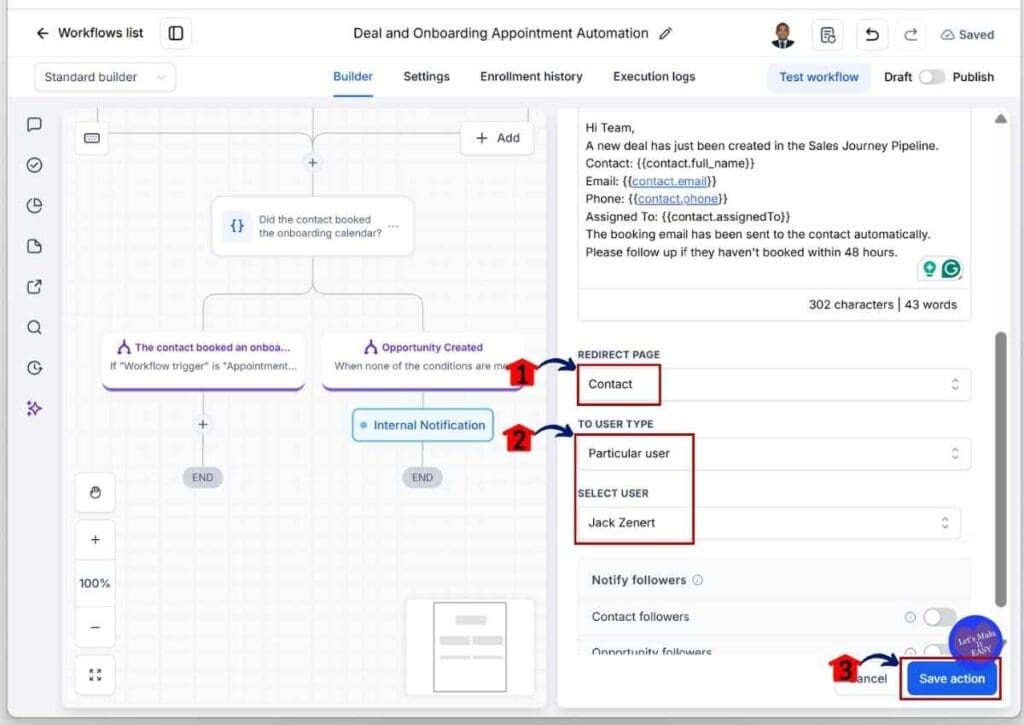1024x725 pixels.
Task: Open the chat bubble sidebar icon
Action: pyautogui.click(x=35, y=124)
